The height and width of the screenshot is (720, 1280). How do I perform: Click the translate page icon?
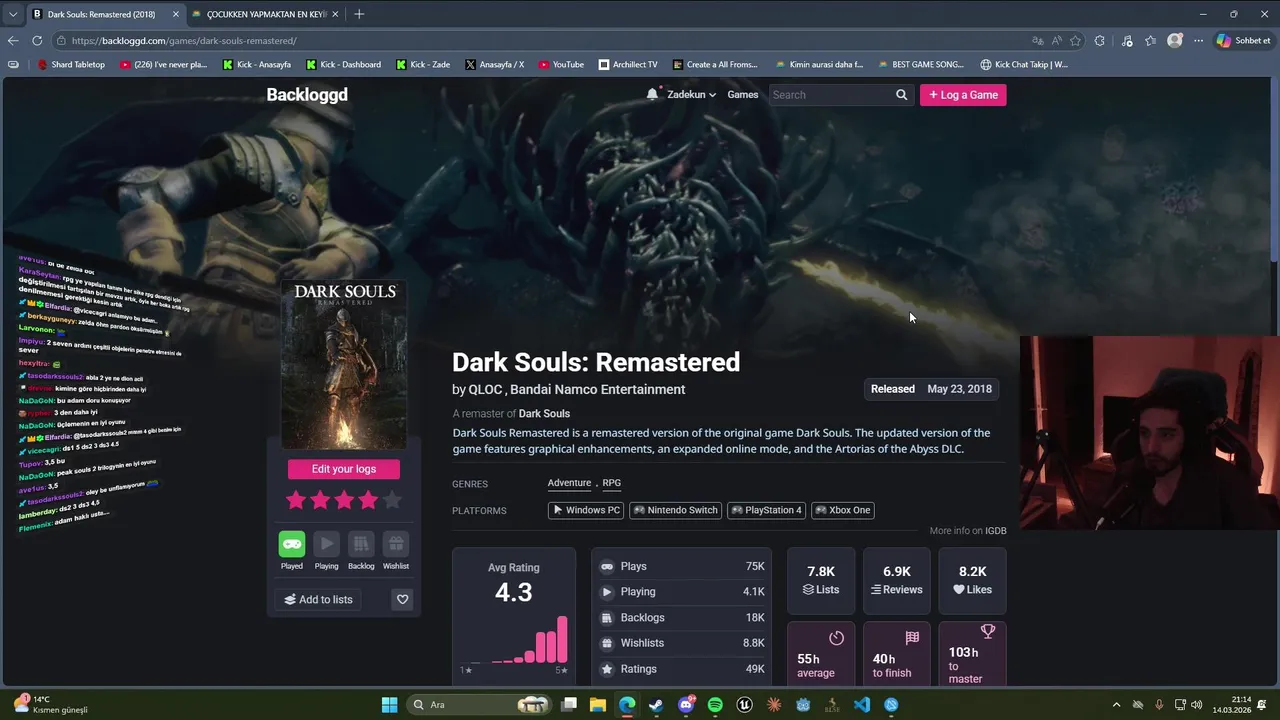coord(1037,41)
